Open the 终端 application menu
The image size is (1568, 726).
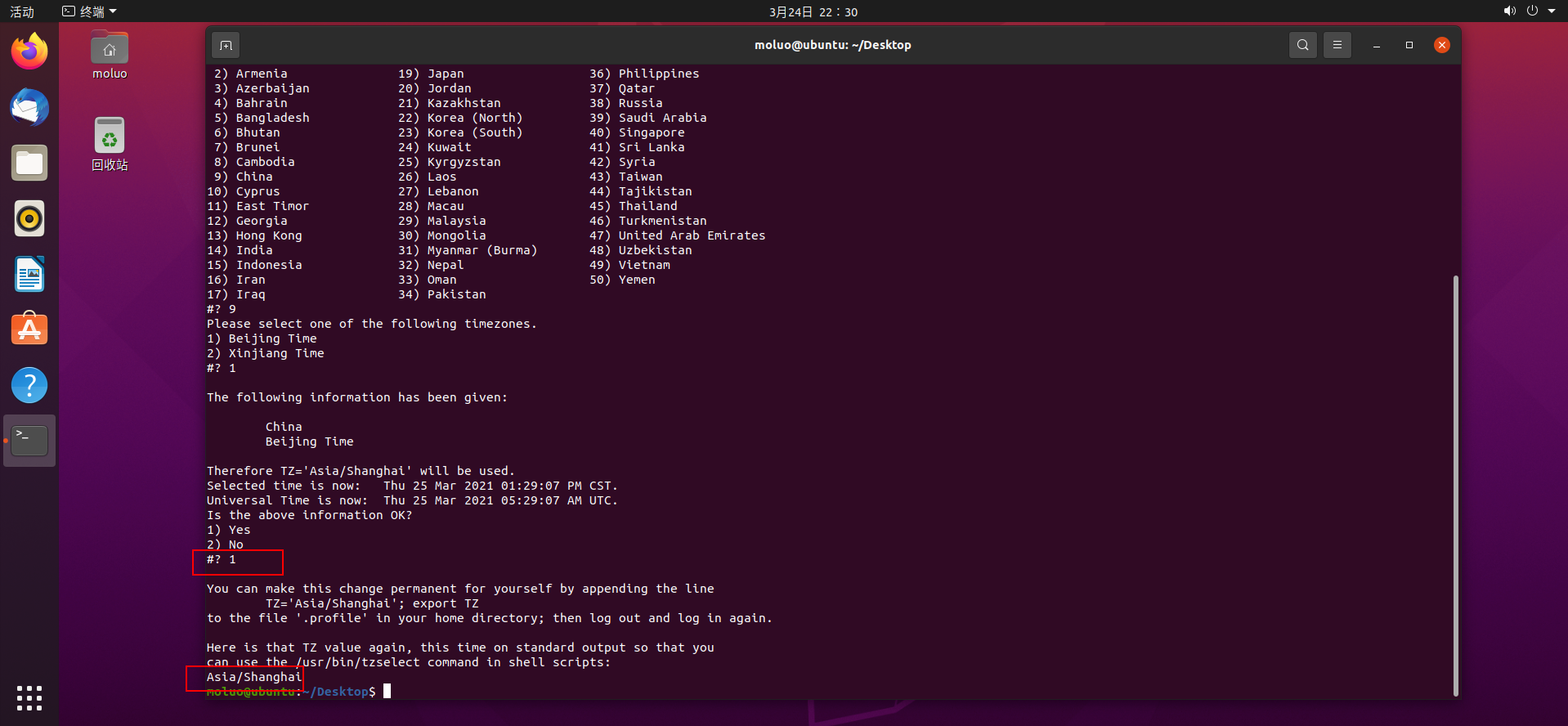pos(89,11)
